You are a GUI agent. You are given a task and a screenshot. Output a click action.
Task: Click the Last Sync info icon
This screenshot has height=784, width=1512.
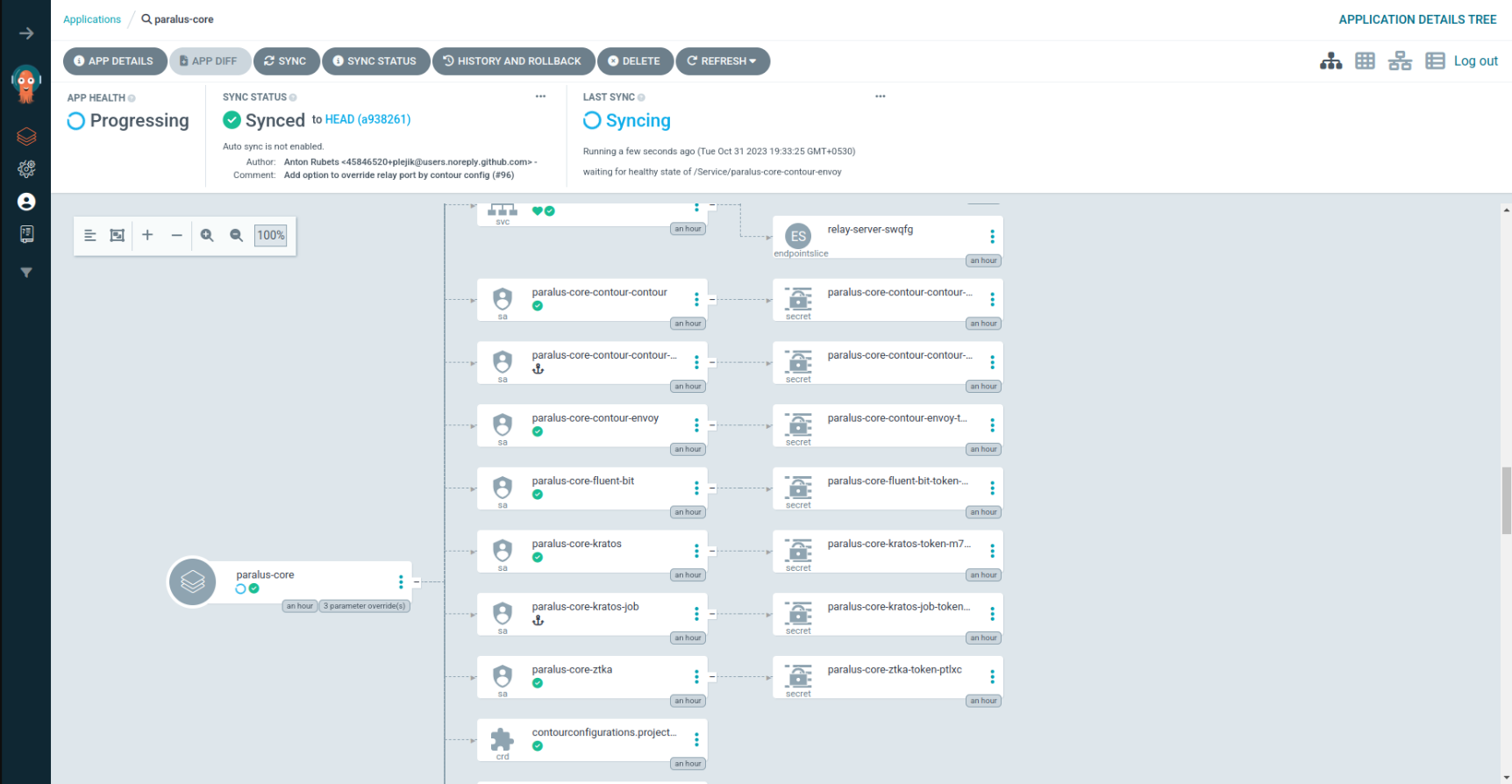point(641,97)
